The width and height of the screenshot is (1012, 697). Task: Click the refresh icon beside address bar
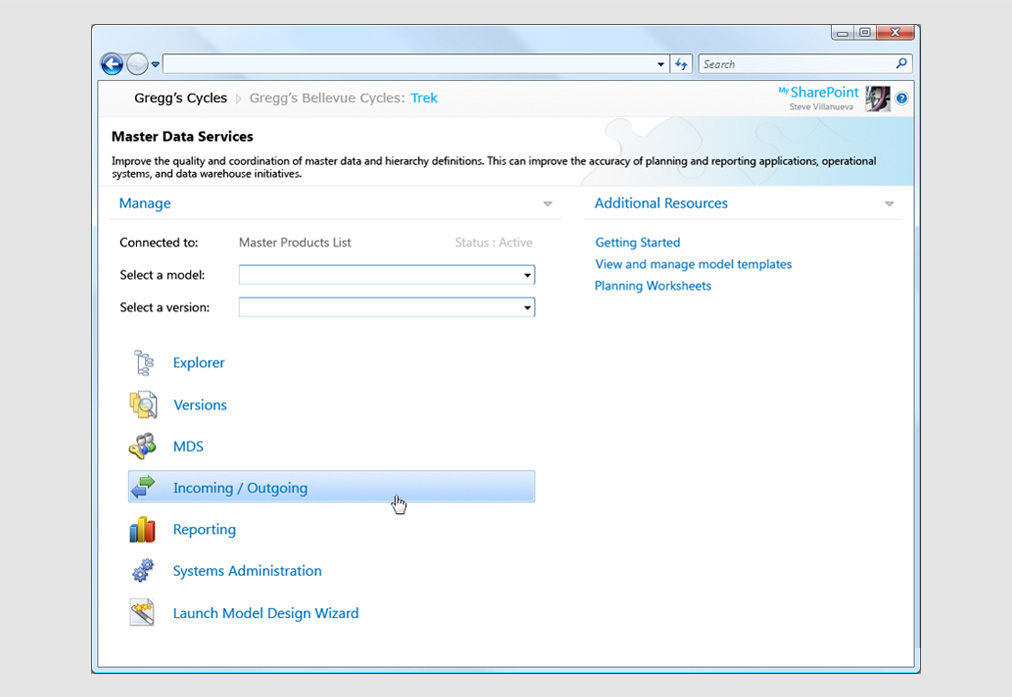(682, 64)
